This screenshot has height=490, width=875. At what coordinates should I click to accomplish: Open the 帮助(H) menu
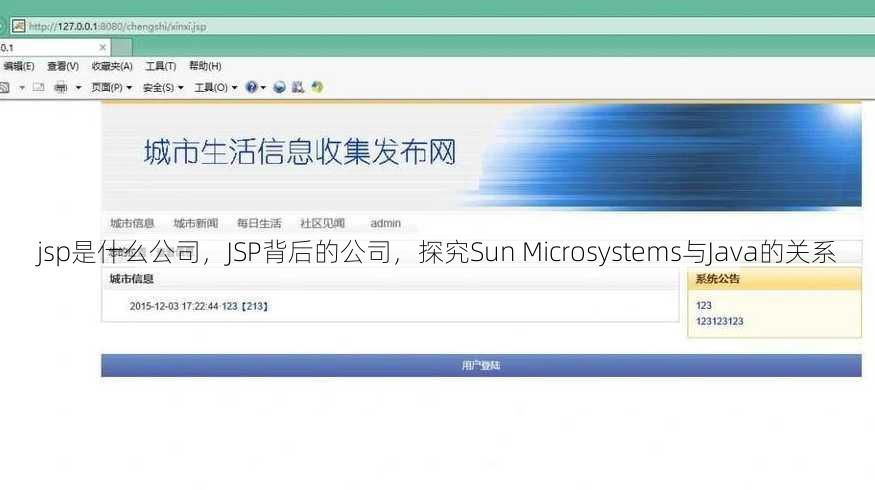[205, 66]
